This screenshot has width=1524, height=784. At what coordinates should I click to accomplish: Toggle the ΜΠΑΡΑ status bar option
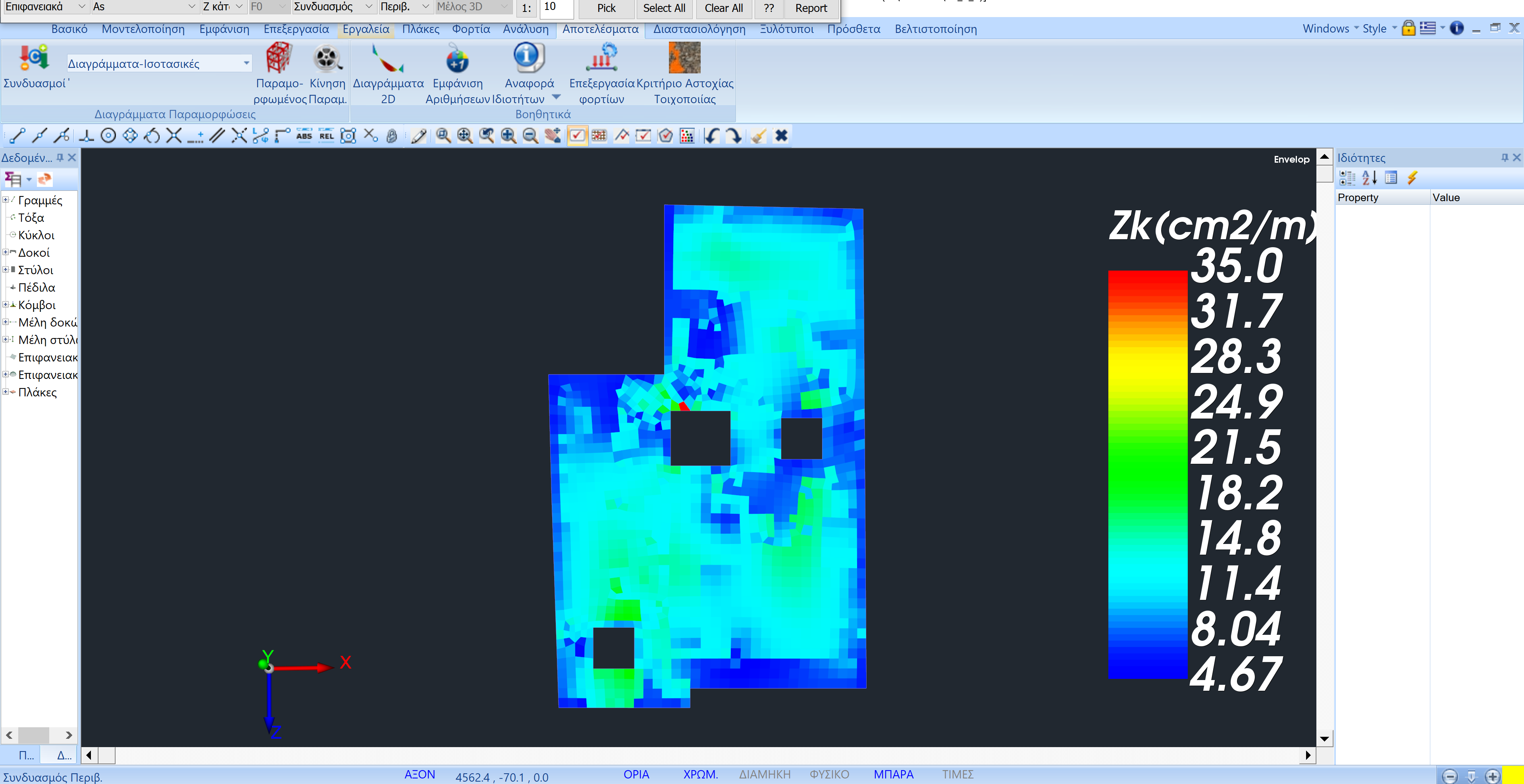(893, 774)
